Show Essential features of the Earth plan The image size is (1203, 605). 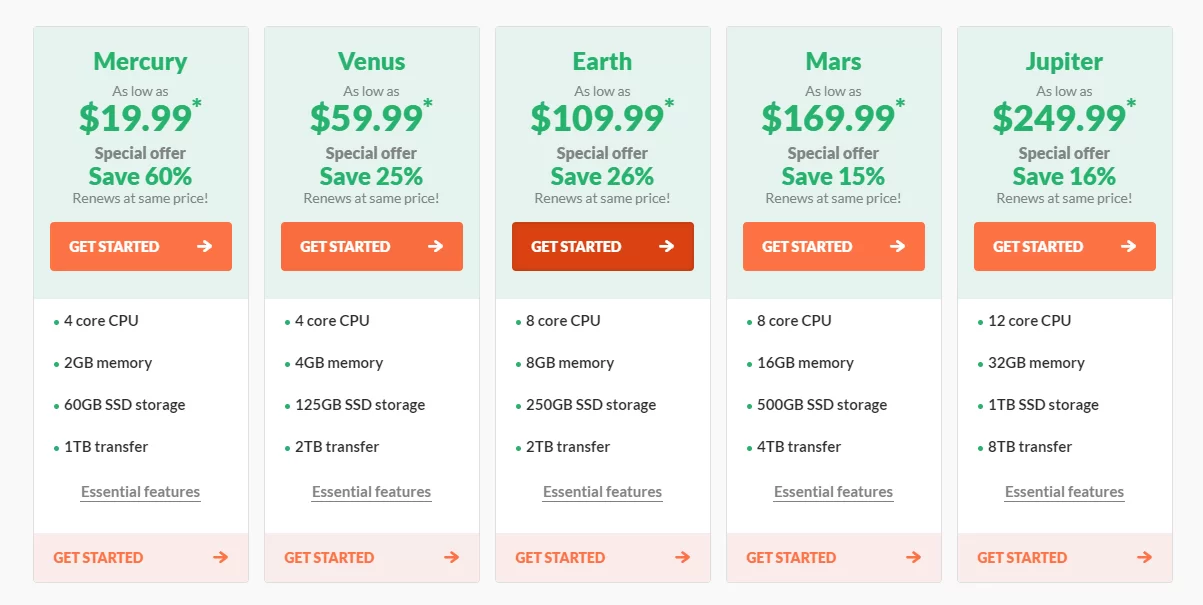pyautogui.click(x=602, y=492)
